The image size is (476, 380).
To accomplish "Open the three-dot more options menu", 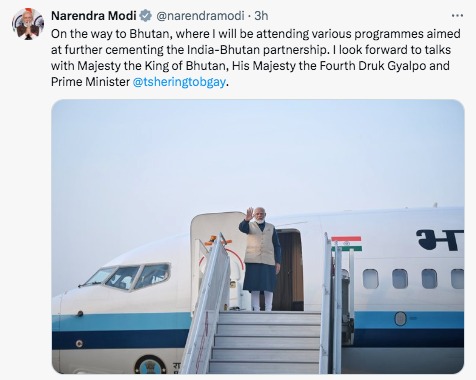I will point(457,16).
